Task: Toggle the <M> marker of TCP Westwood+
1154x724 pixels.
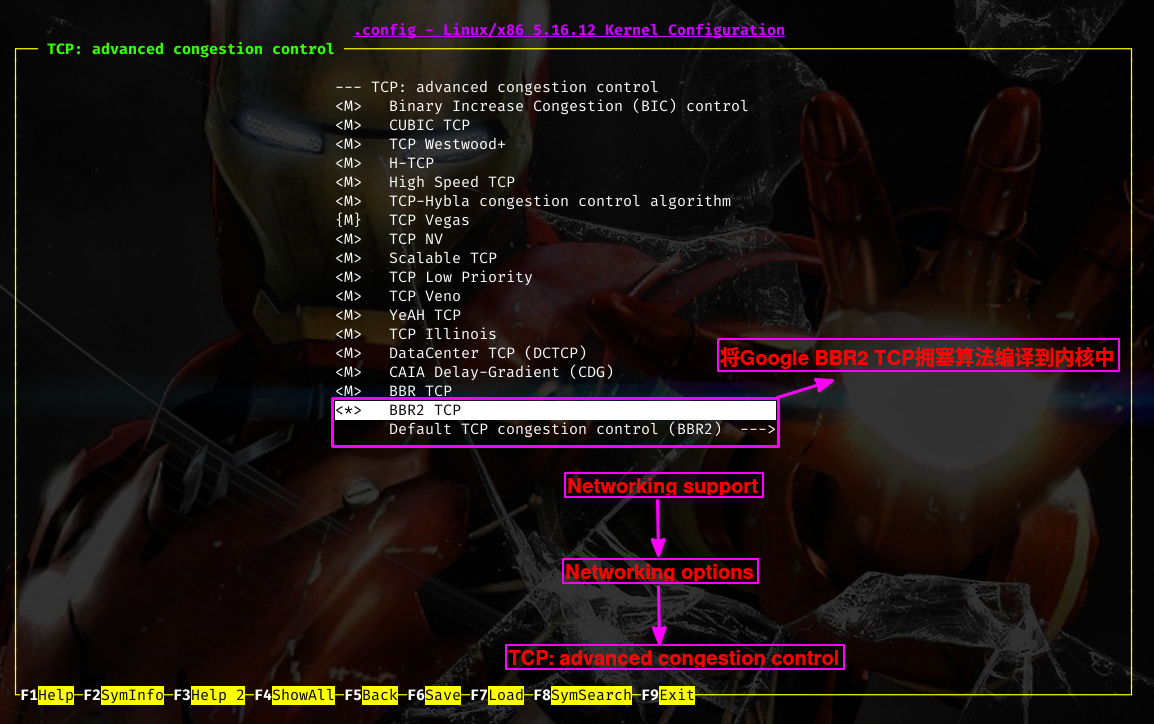Action: 348,144
